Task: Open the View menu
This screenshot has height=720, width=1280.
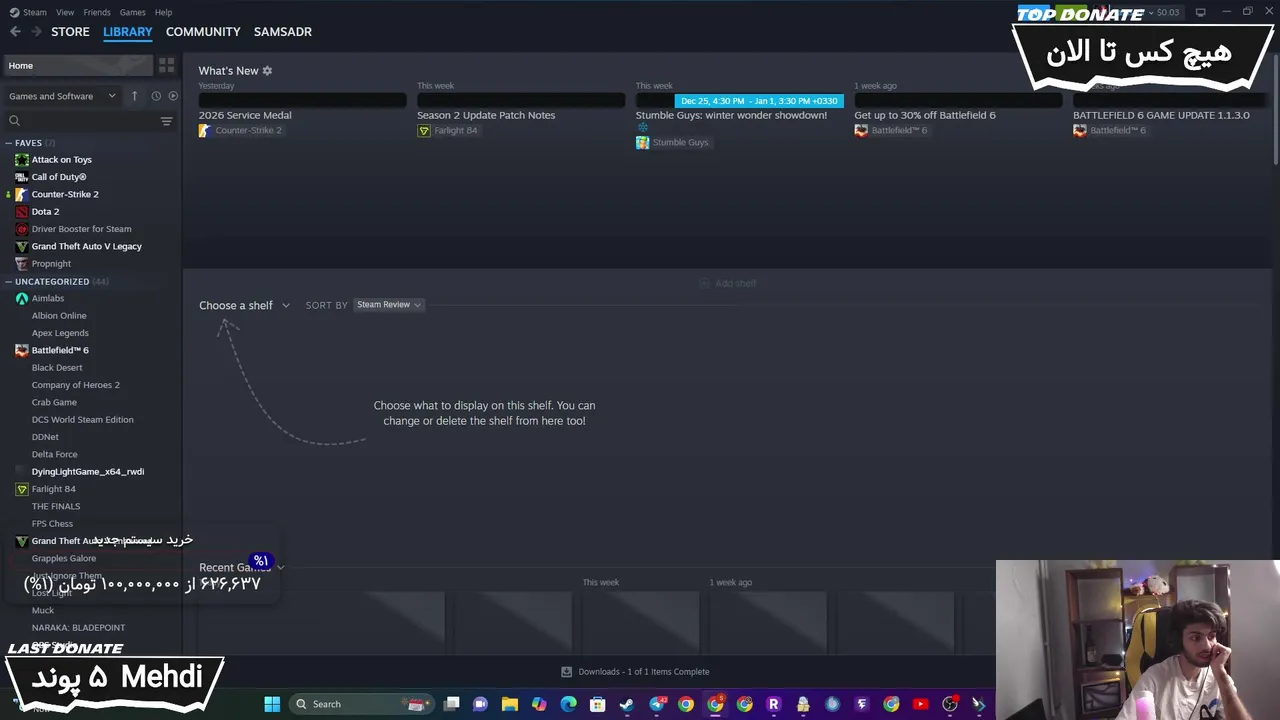Action: point(65,12)
